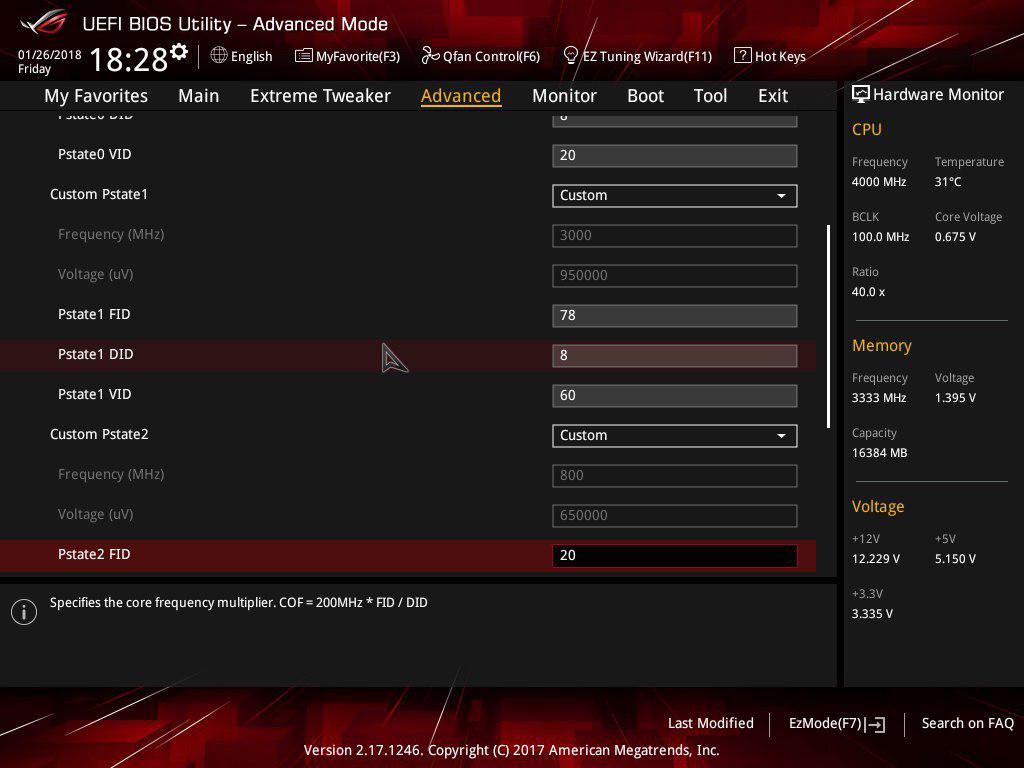Select the Pstate1 VID row label

pyautogui.click(x=95, y=394)
